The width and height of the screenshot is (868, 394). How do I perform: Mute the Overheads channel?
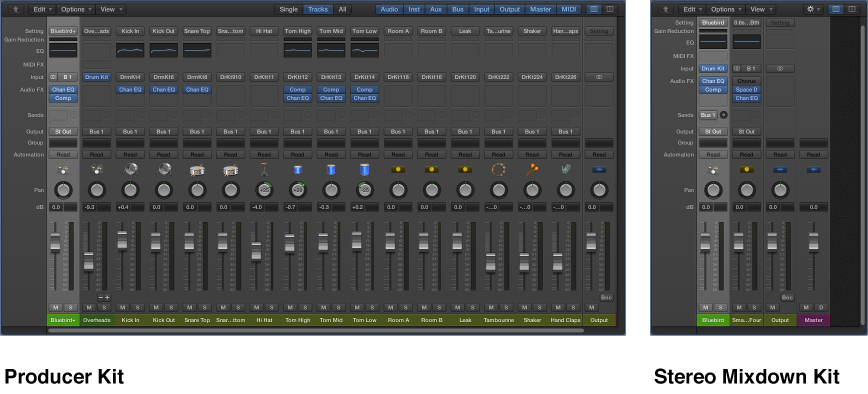point(89,308)
